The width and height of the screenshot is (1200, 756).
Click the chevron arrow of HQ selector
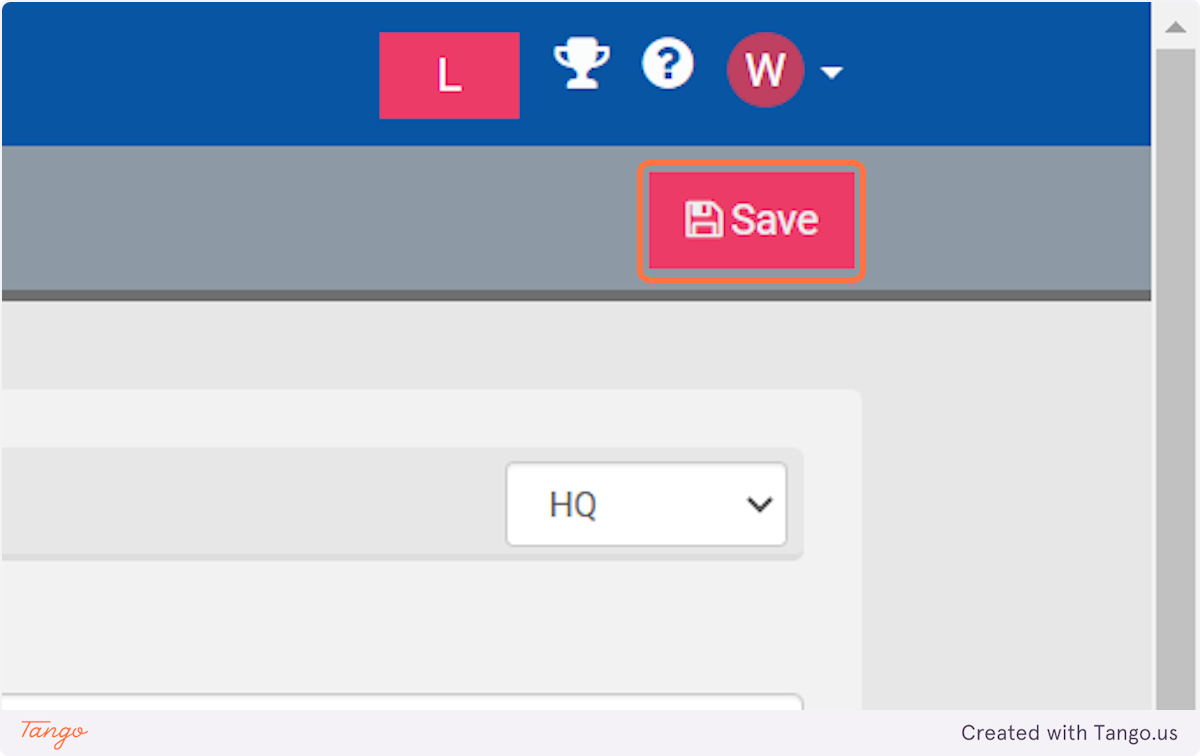click(x=760, y=505)
